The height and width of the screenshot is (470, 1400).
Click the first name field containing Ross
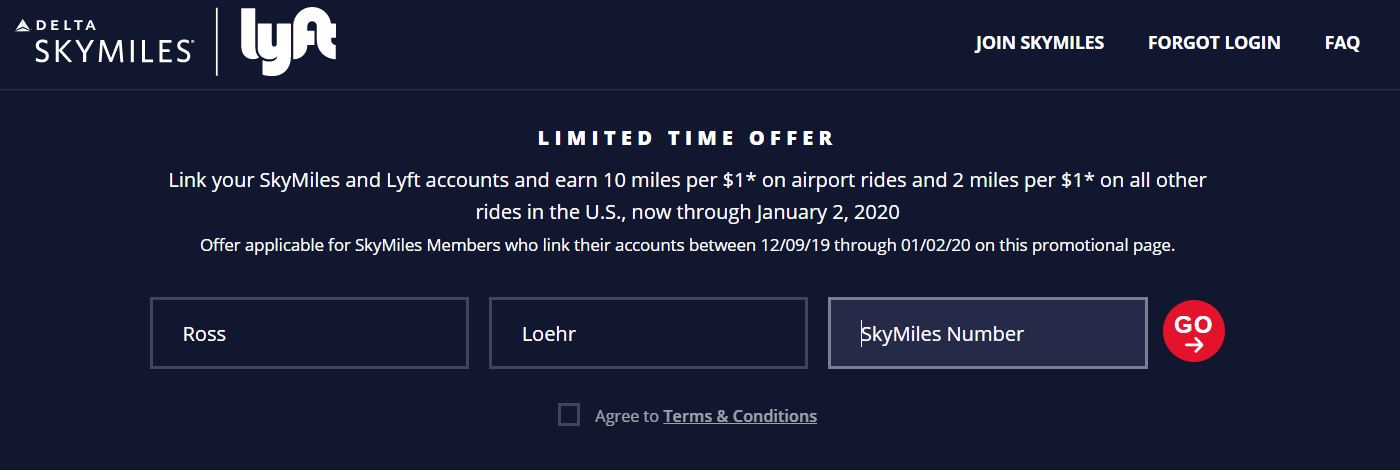[309, 333]
